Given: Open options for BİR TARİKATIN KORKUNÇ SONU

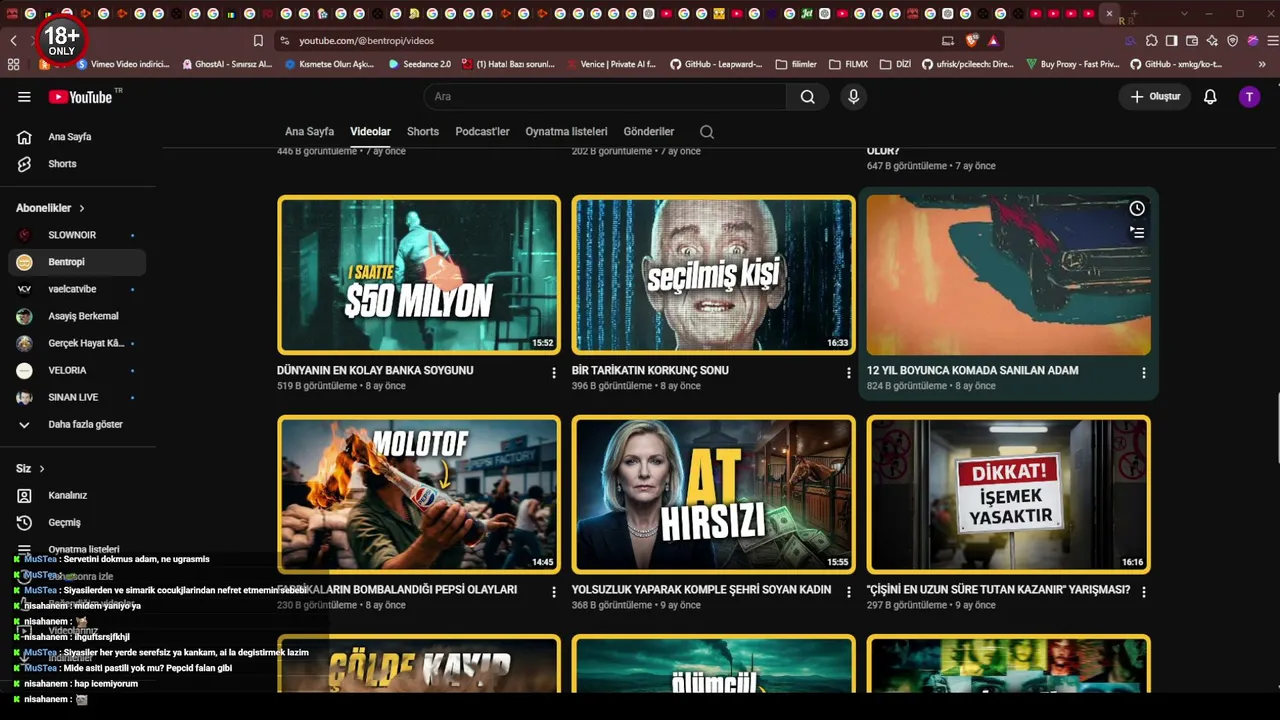Looking at the screenshot, I should [849, 373].
